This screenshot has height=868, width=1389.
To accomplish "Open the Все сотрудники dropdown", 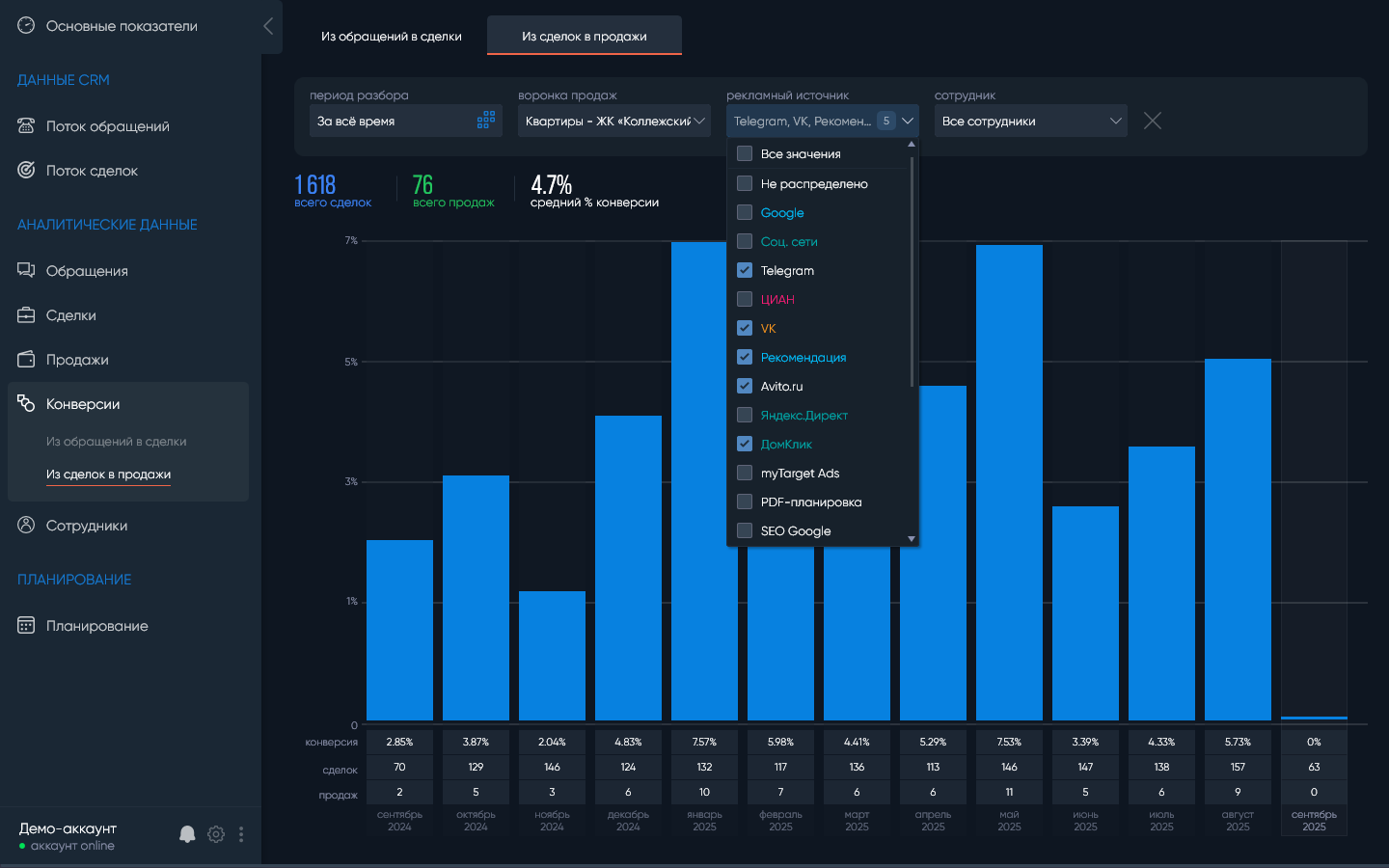I will pyautogui.click(x=1030, y=121).
